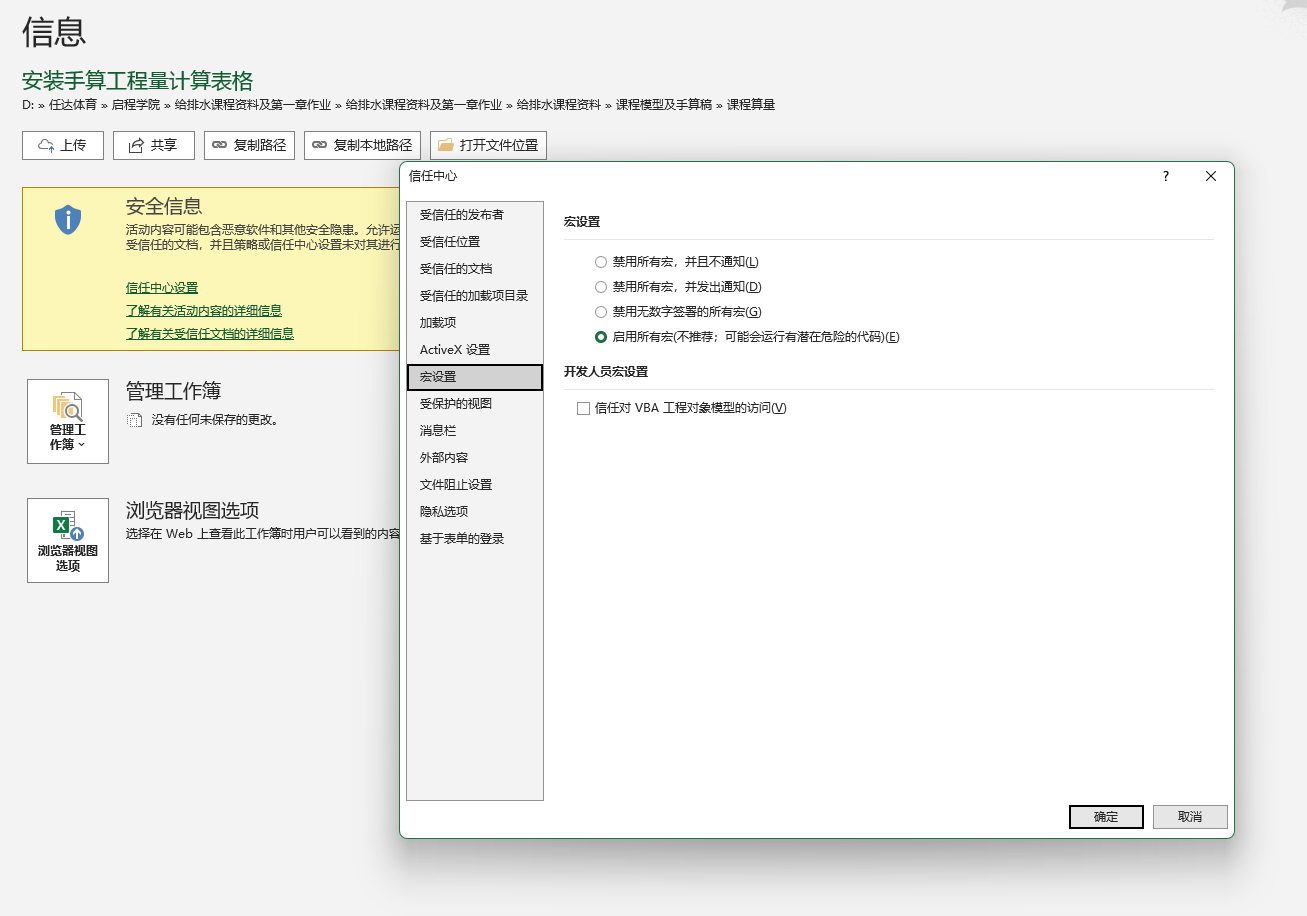Click the 安装手算工程量计算表格 title
Image resolution: width=1307 pixels, height=916 pixels.
tap(137, 81)
